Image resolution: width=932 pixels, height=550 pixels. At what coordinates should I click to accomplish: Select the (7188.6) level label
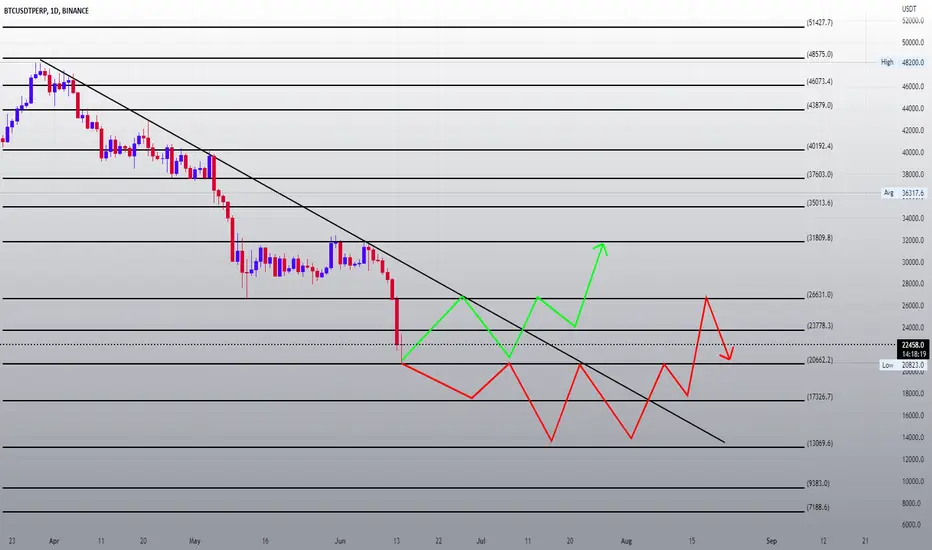818,507
